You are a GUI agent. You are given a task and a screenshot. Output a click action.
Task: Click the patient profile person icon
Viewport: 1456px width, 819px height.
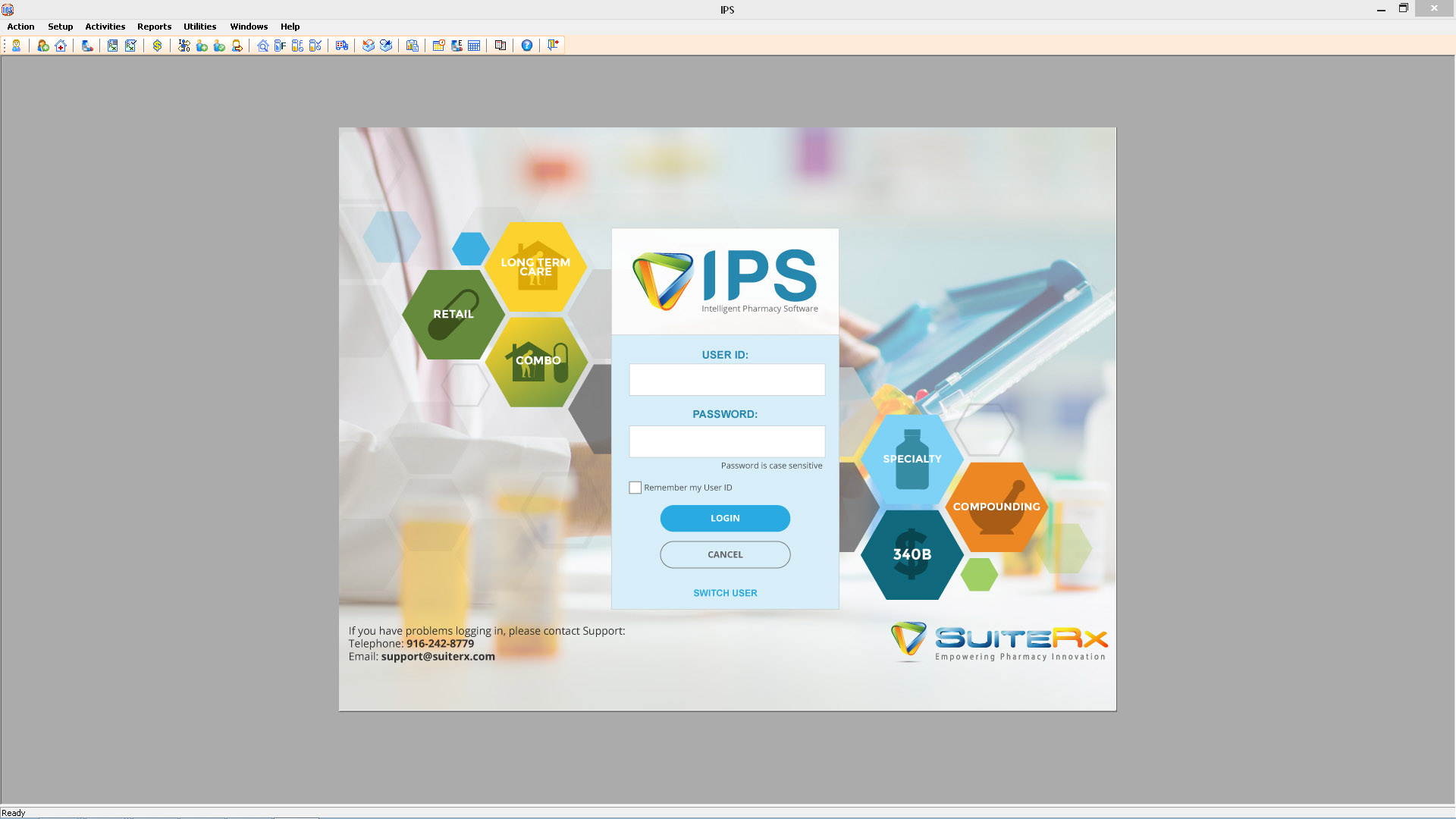pyautogui.click(x=16, y=45)
